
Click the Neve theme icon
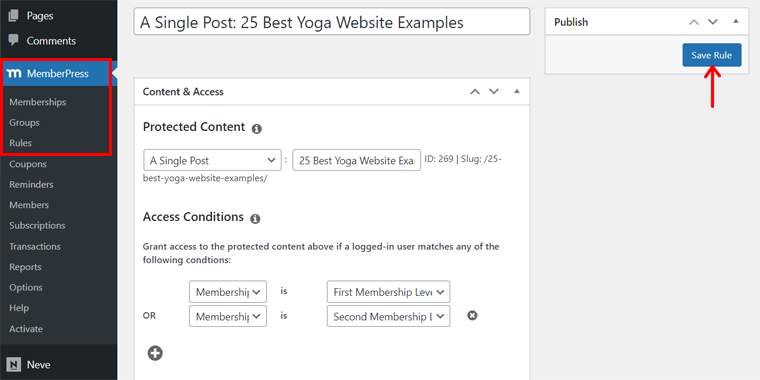click(14, 364)
